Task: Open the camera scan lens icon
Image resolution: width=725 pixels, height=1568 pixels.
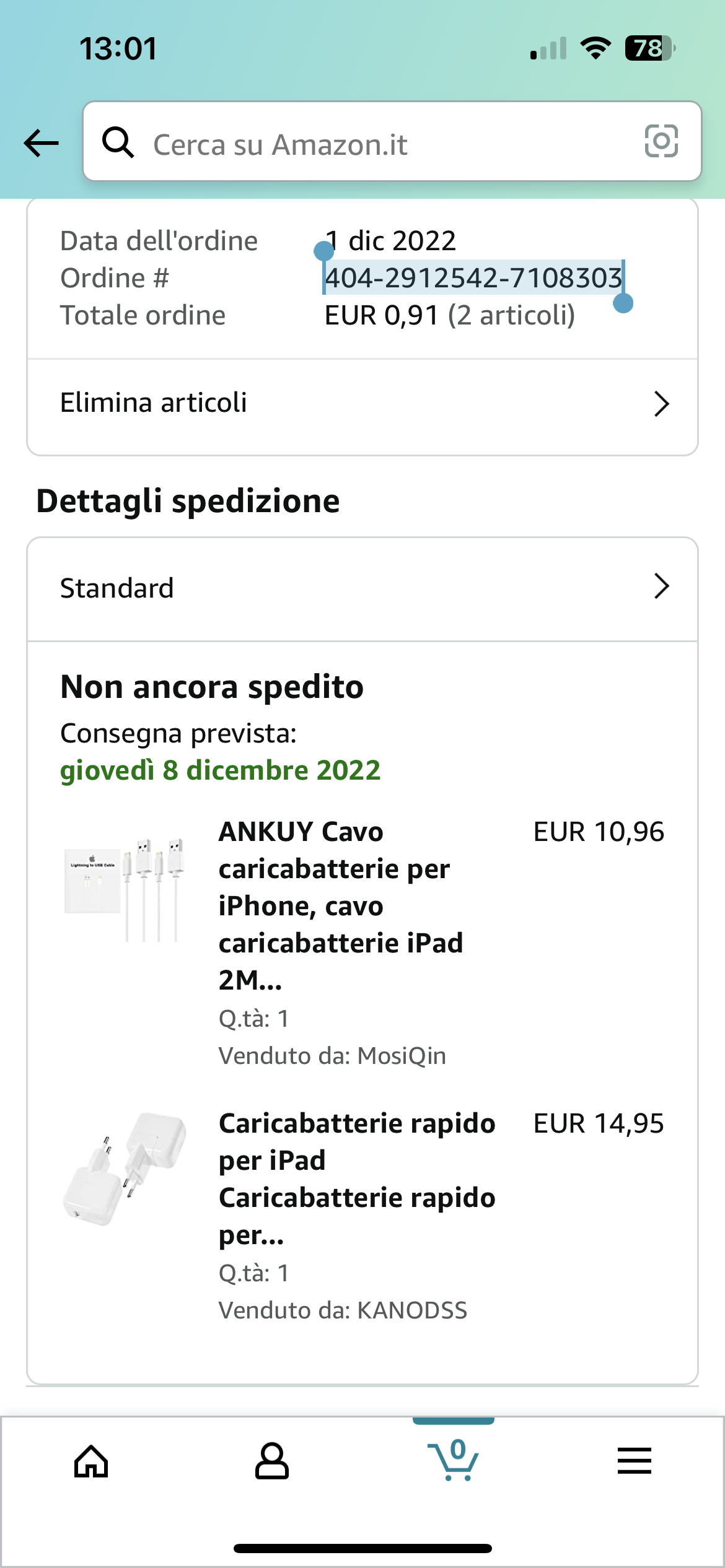Action: coord(661,142)
